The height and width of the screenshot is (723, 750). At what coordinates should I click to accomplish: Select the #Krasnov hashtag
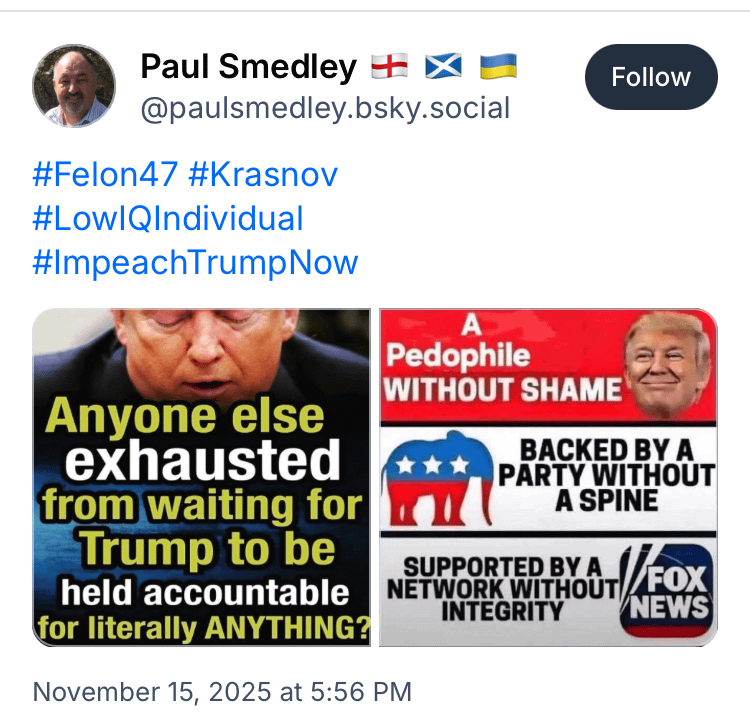point(263,175)
